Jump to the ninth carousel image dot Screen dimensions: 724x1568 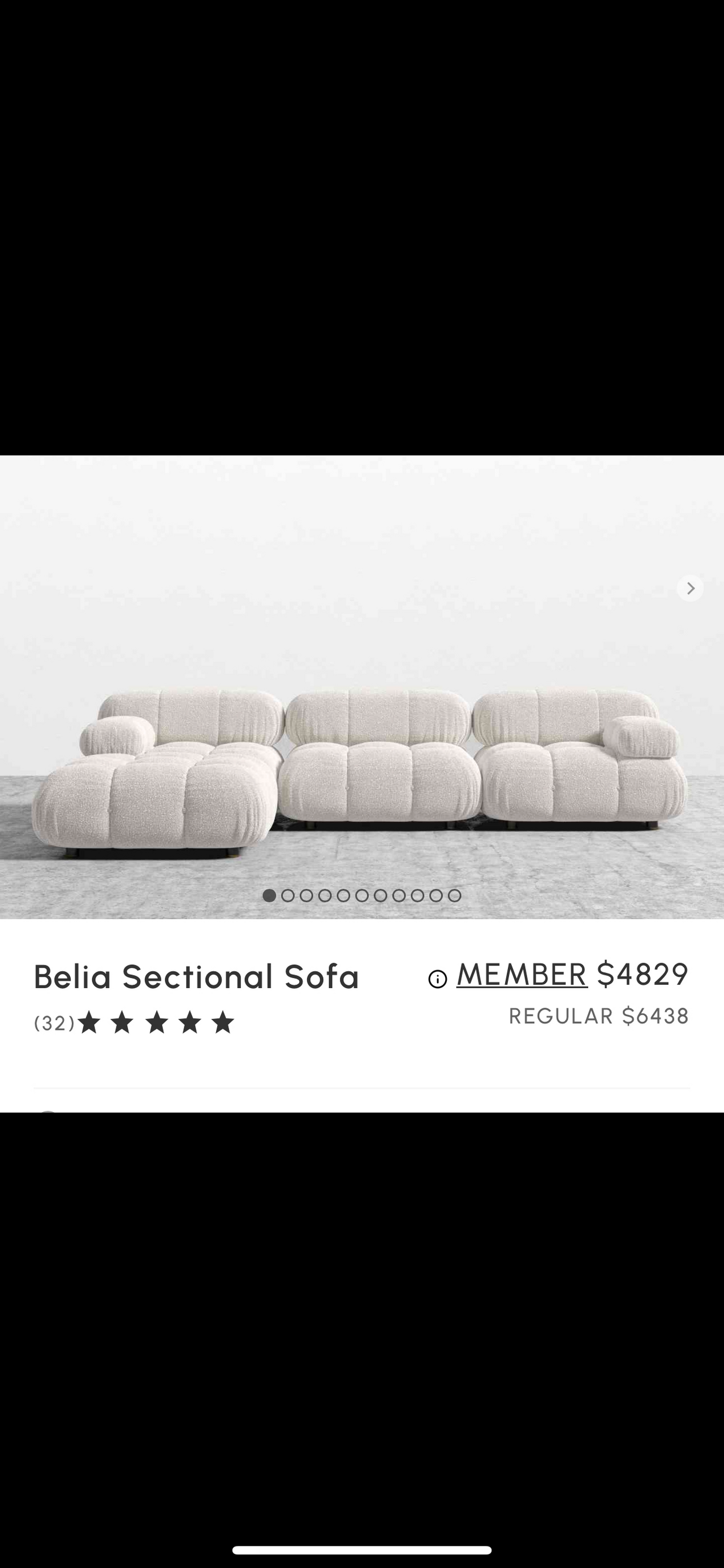[417, 895]
